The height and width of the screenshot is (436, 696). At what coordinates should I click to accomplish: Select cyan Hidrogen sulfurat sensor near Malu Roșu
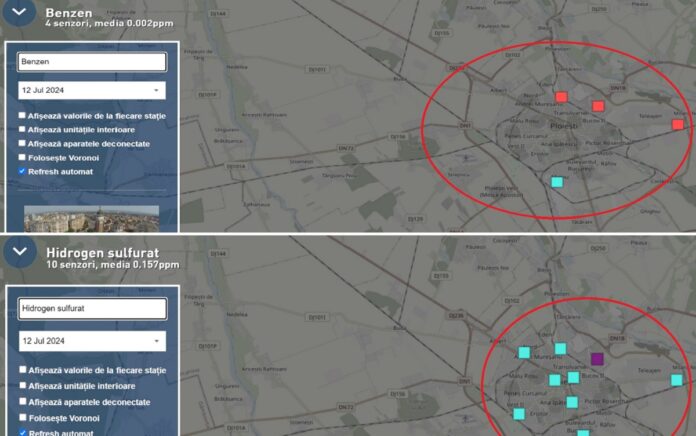coord(555,380)
